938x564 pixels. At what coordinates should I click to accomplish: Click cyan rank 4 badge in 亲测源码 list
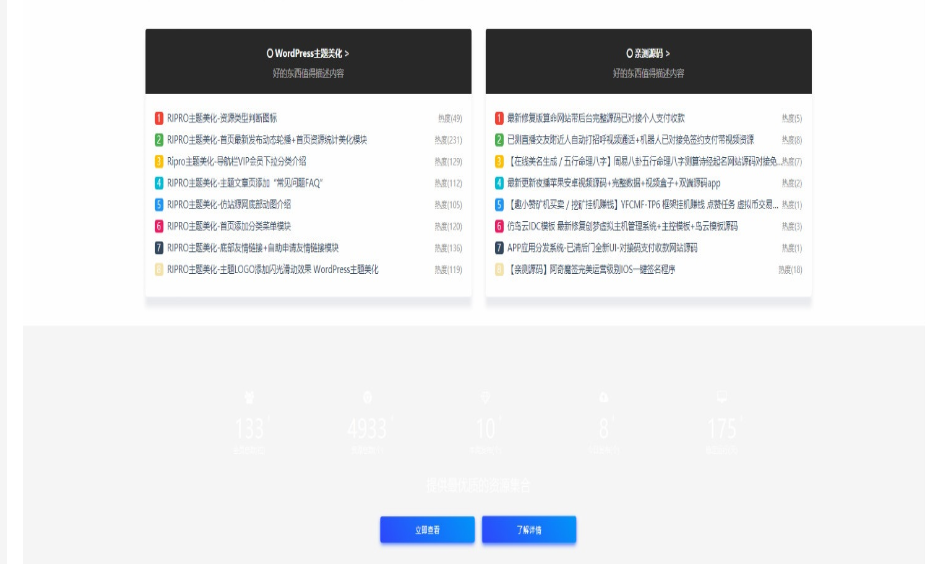coord(499,183)
